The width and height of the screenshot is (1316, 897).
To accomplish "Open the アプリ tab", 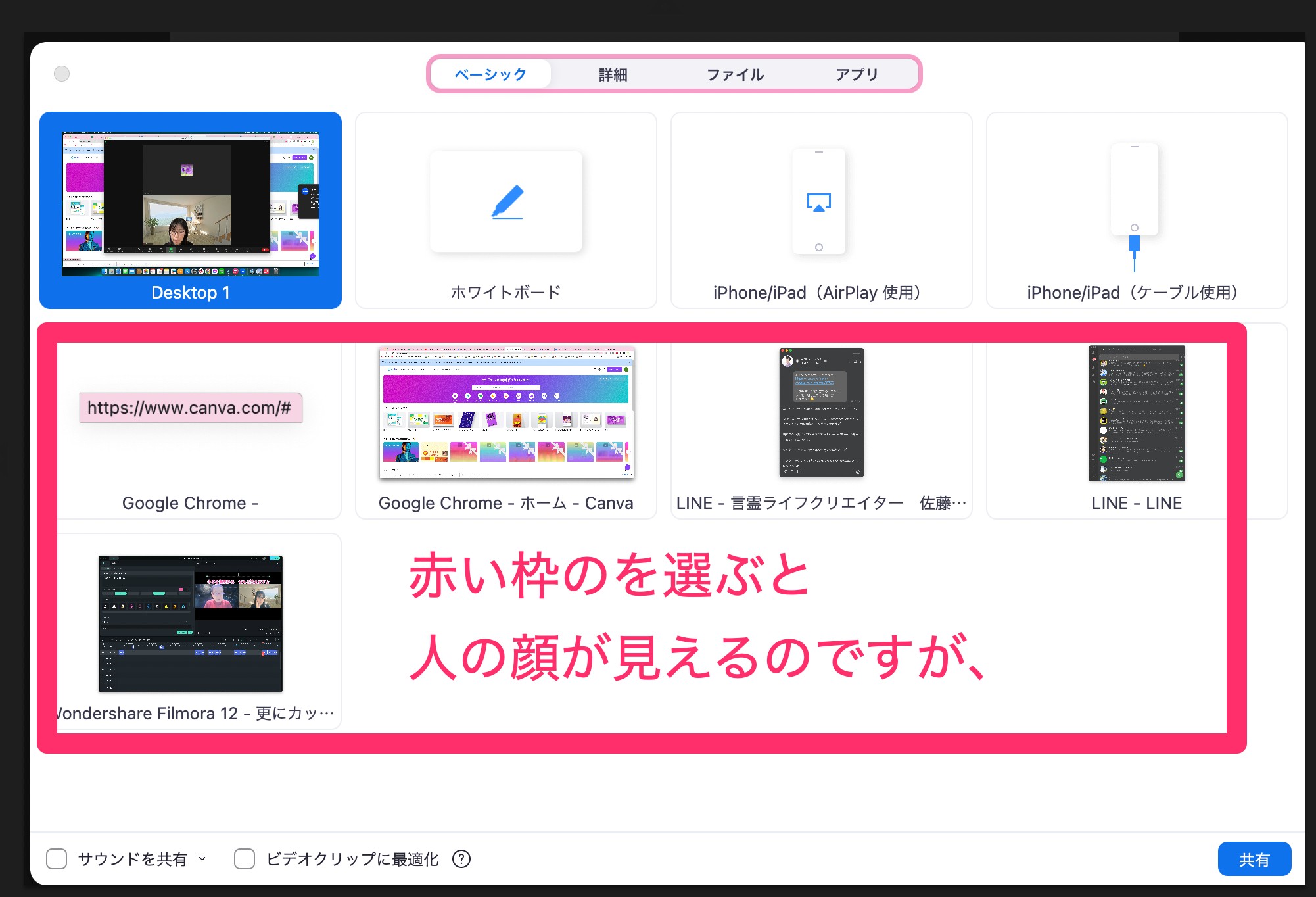I will click(x=857, y=74).
